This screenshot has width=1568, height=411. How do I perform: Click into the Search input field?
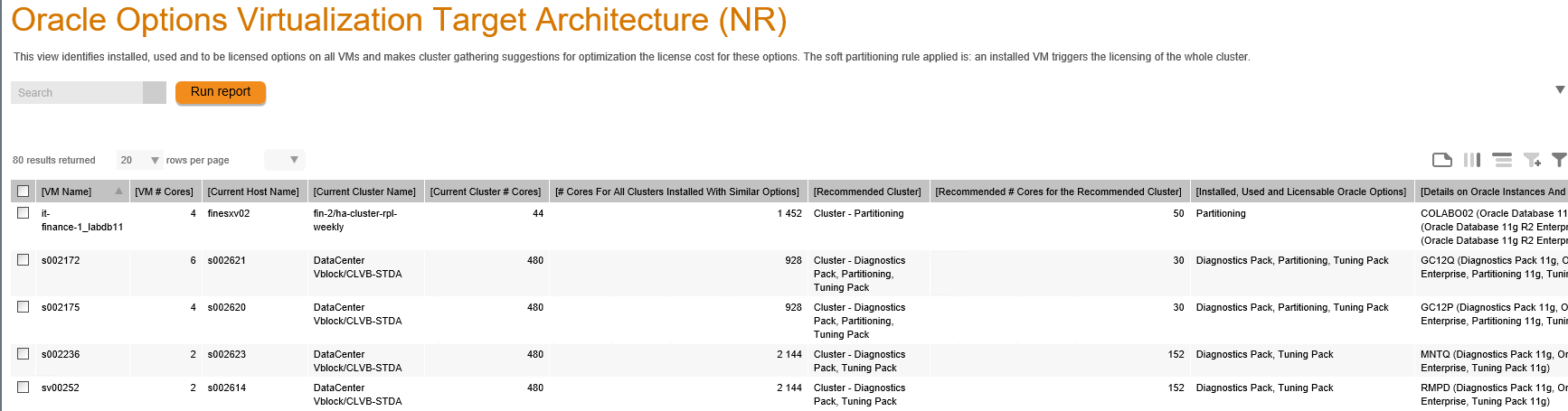point(77,92)
